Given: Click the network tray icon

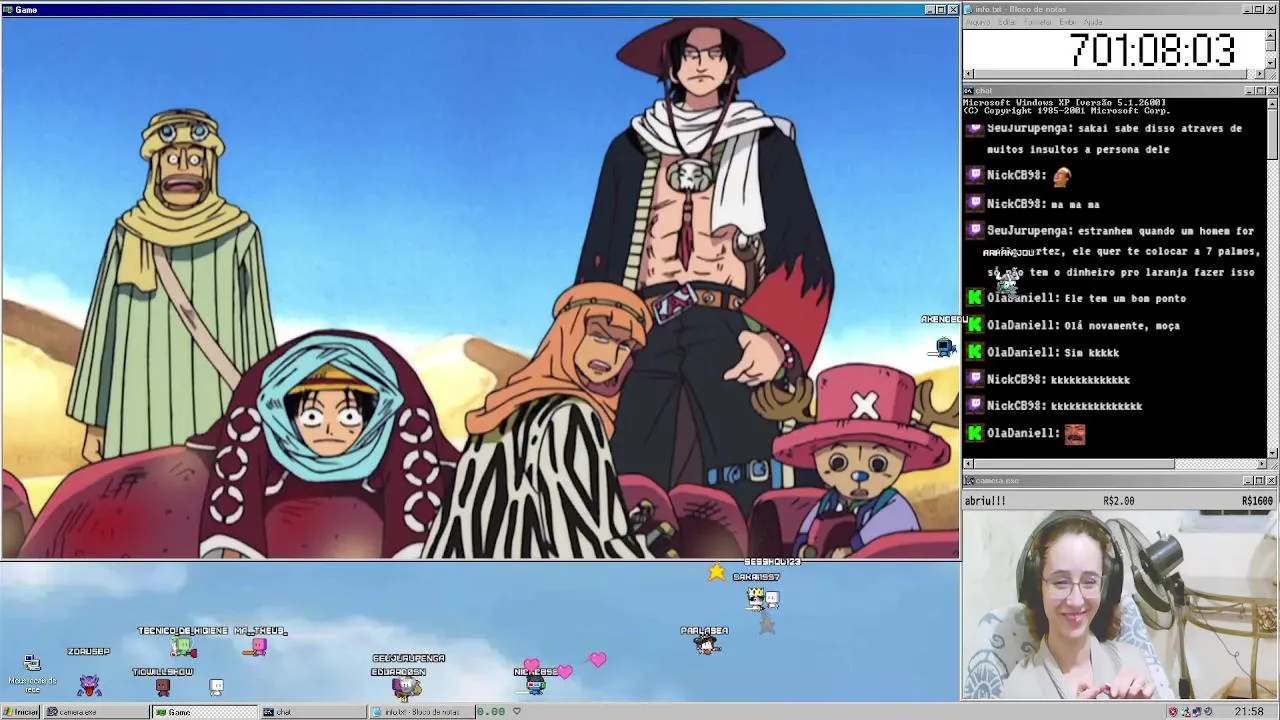Looking at the screenshot, I should [1196, 712].
